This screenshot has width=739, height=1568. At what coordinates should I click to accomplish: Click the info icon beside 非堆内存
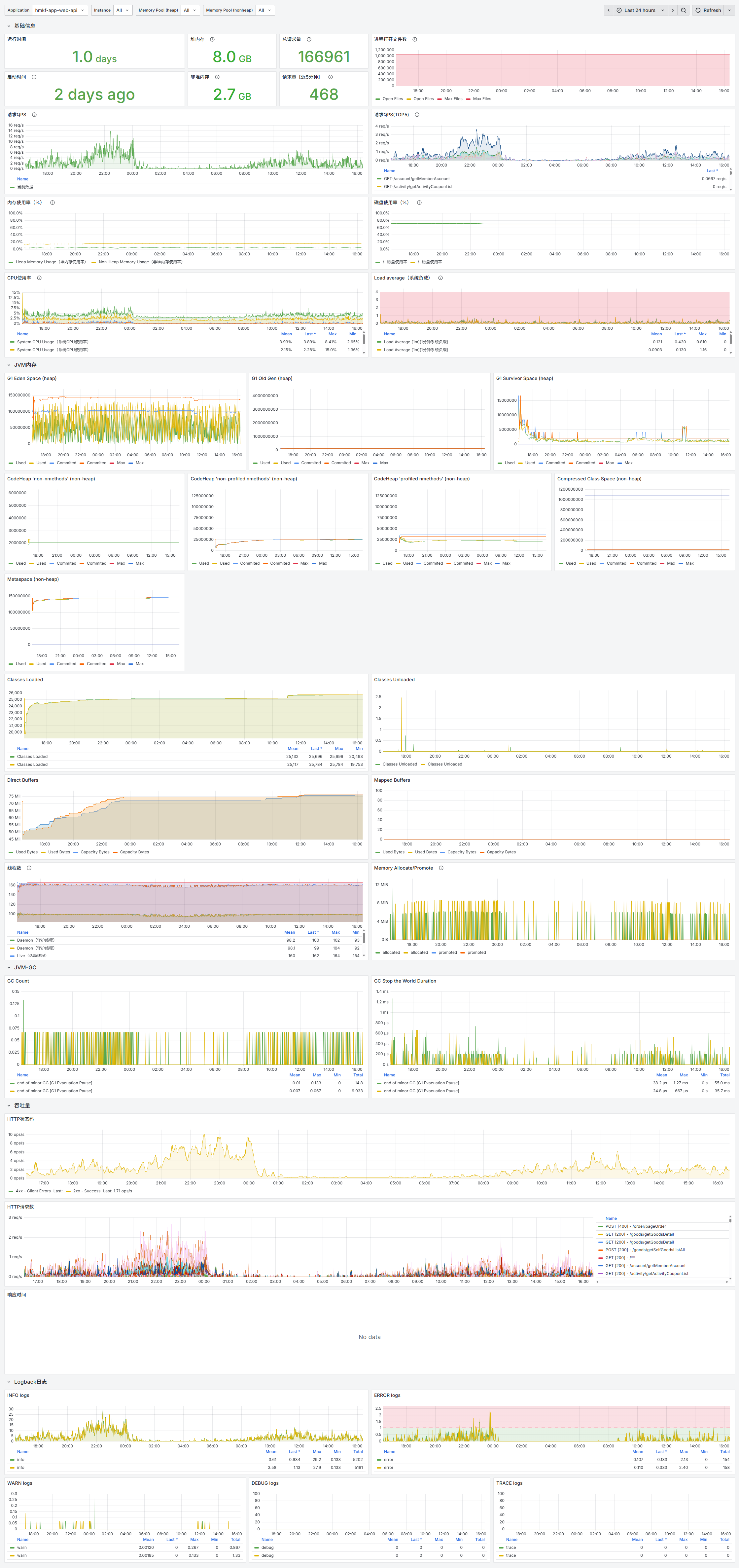pos(217,77)
